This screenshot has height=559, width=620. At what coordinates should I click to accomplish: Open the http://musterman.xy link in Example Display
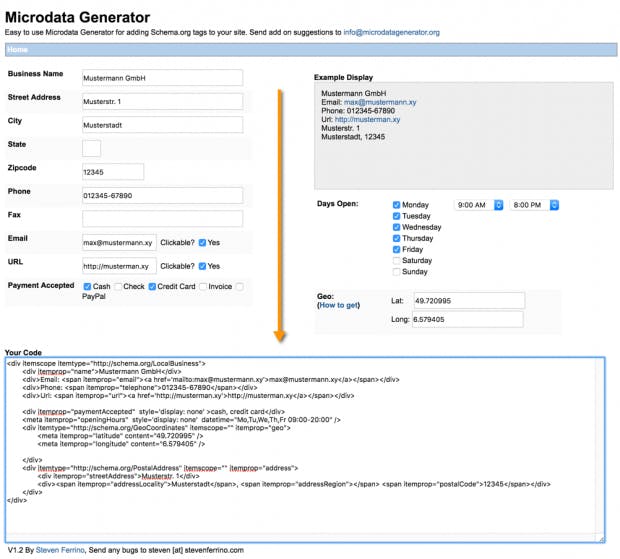(x=367, y=119)
